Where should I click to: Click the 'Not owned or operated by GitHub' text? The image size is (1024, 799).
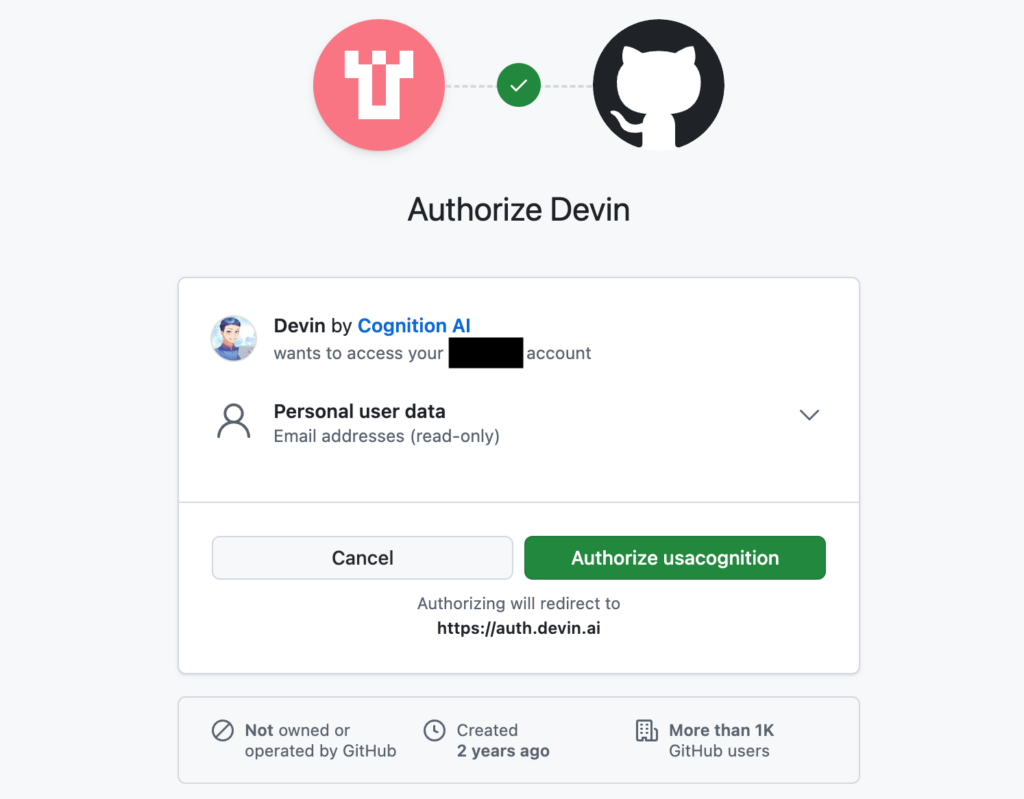pyautogui.click(x=320, y=740)
